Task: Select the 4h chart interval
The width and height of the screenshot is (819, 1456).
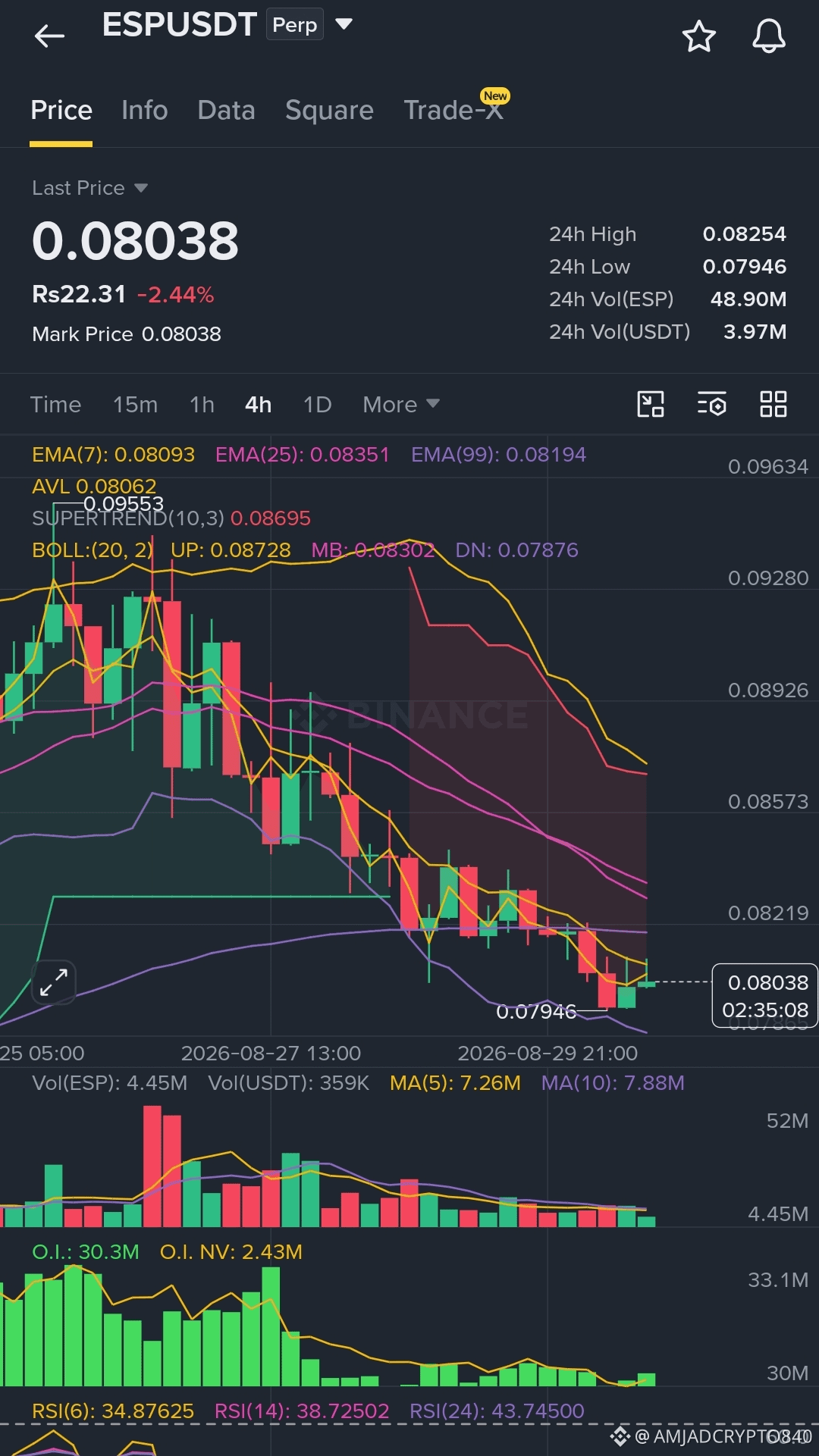Action: coord(258,404)
